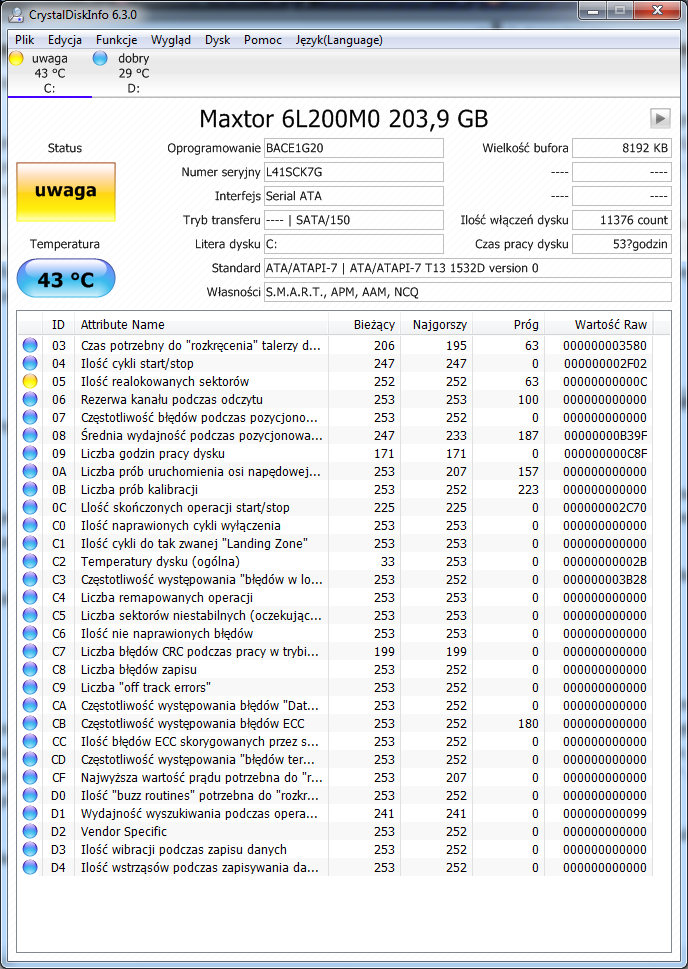Screen dimensions: 688x969
Task: Select 'Liczba prób kalibracji' attribute name
Action: tap(139, 489)
